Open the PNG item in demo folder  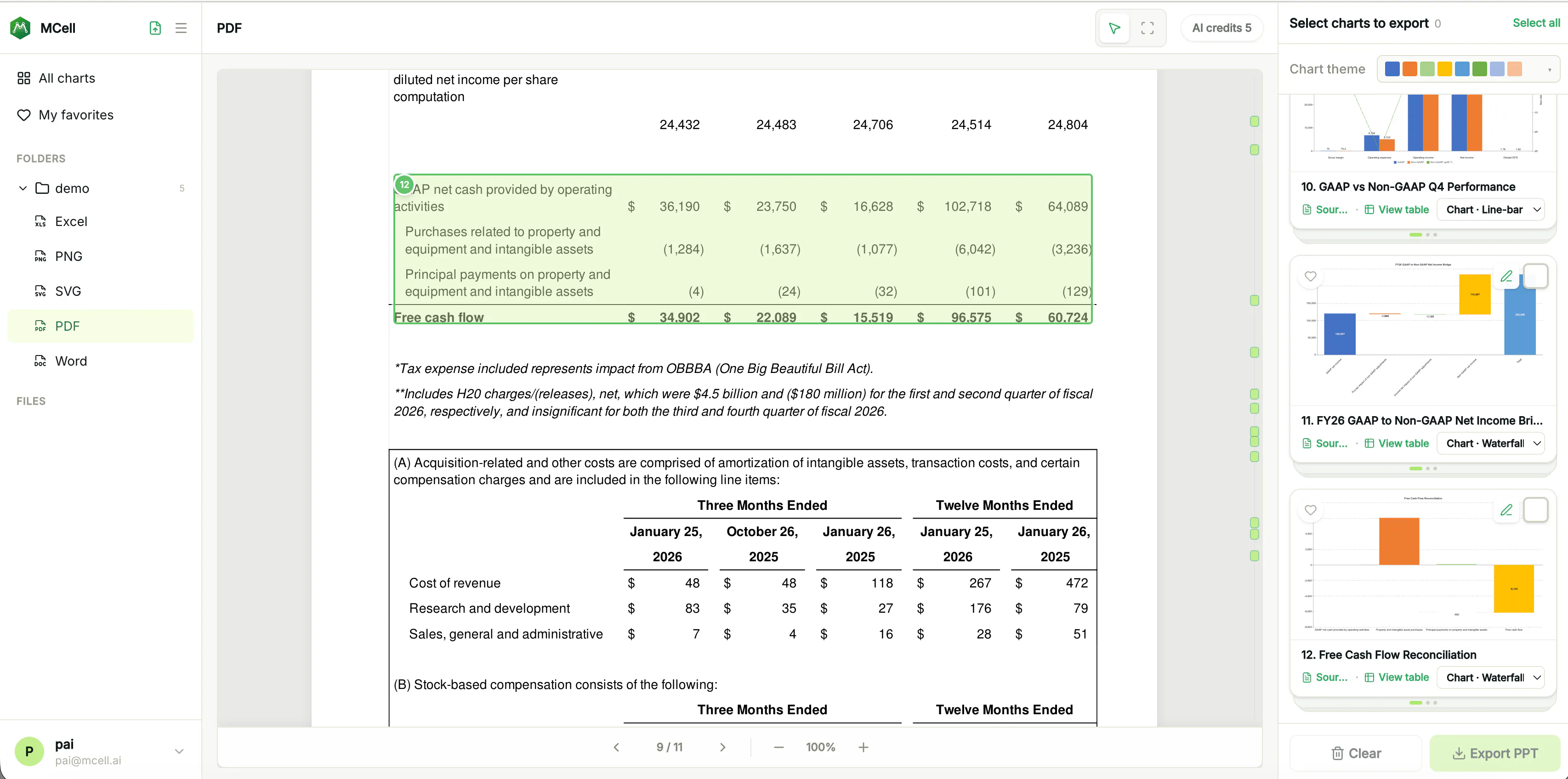pos(101,256)
